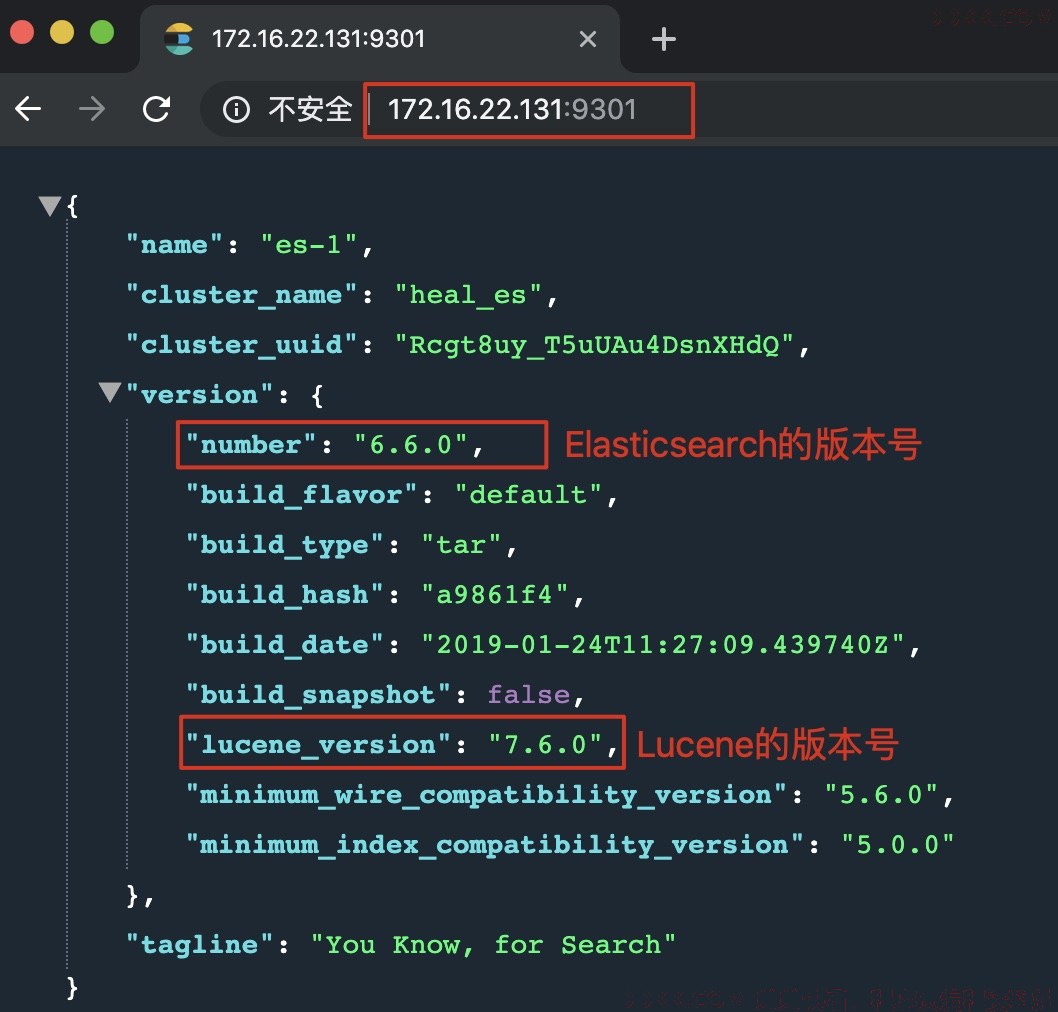Viewport: 1058px width, 1012px height.
Task: Click the "cluster_name" key
Action: point(242,295)
